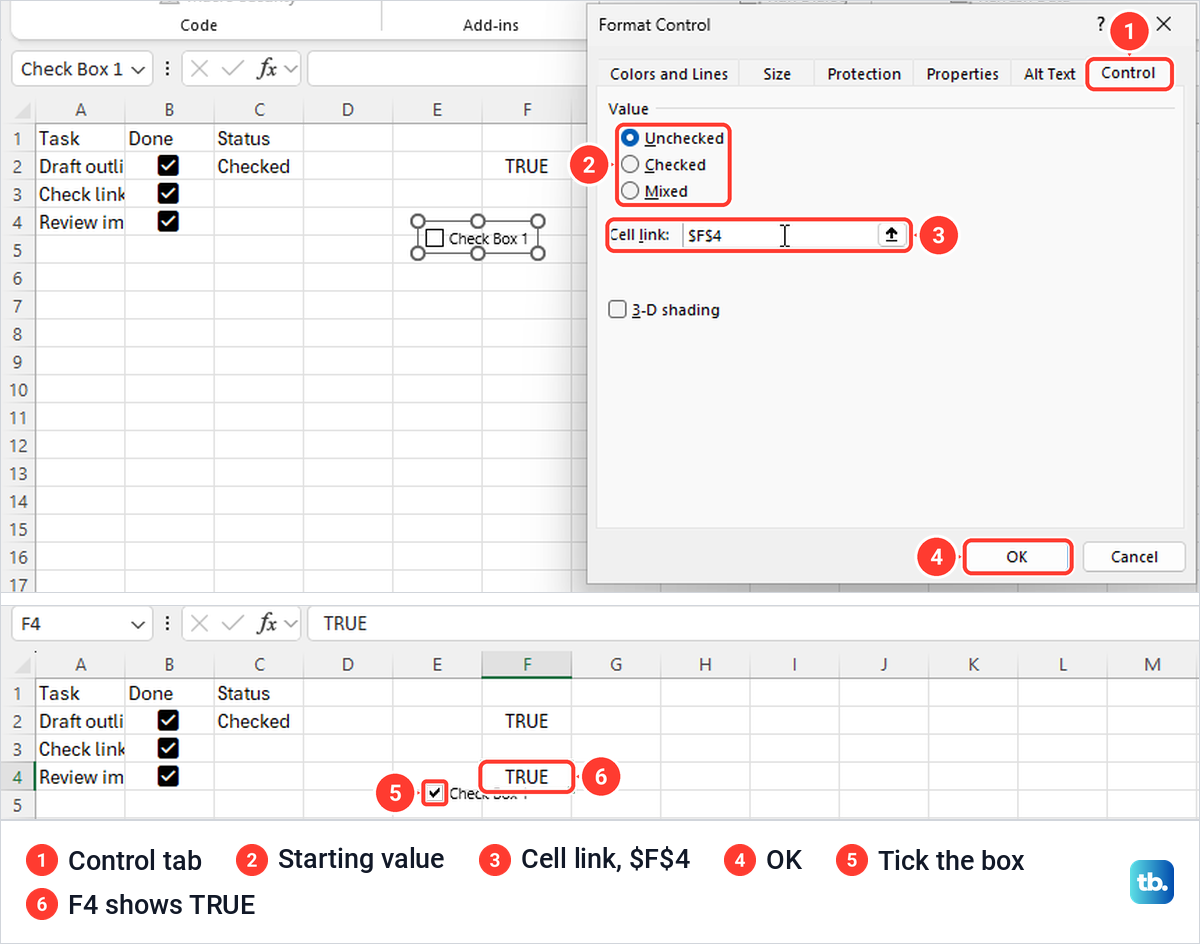The height and width of the screenshot is (944, 1200).
Task: Switch to the Control tab
Action: coord(1129,73)
